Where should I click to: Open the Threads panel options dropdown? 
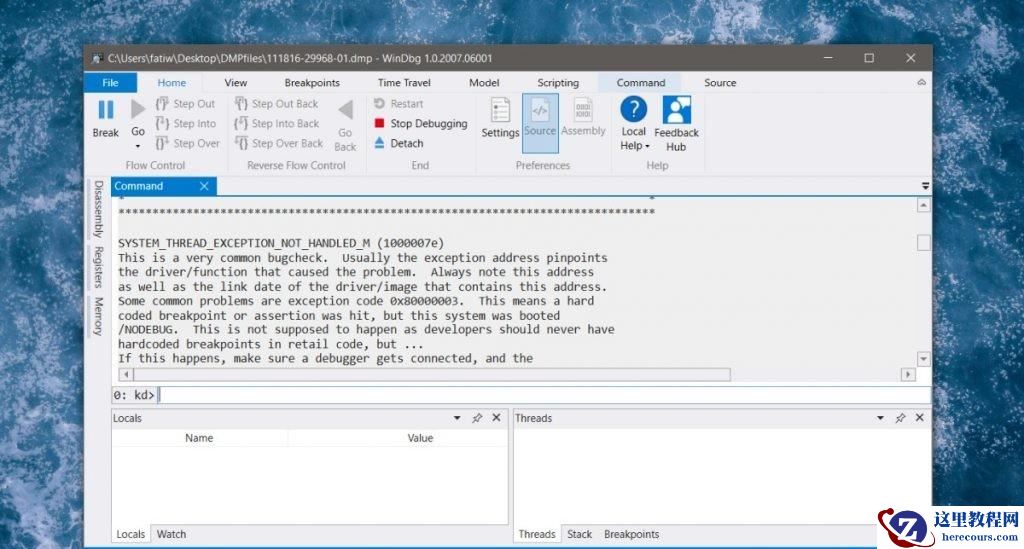[x=880, y=418]
